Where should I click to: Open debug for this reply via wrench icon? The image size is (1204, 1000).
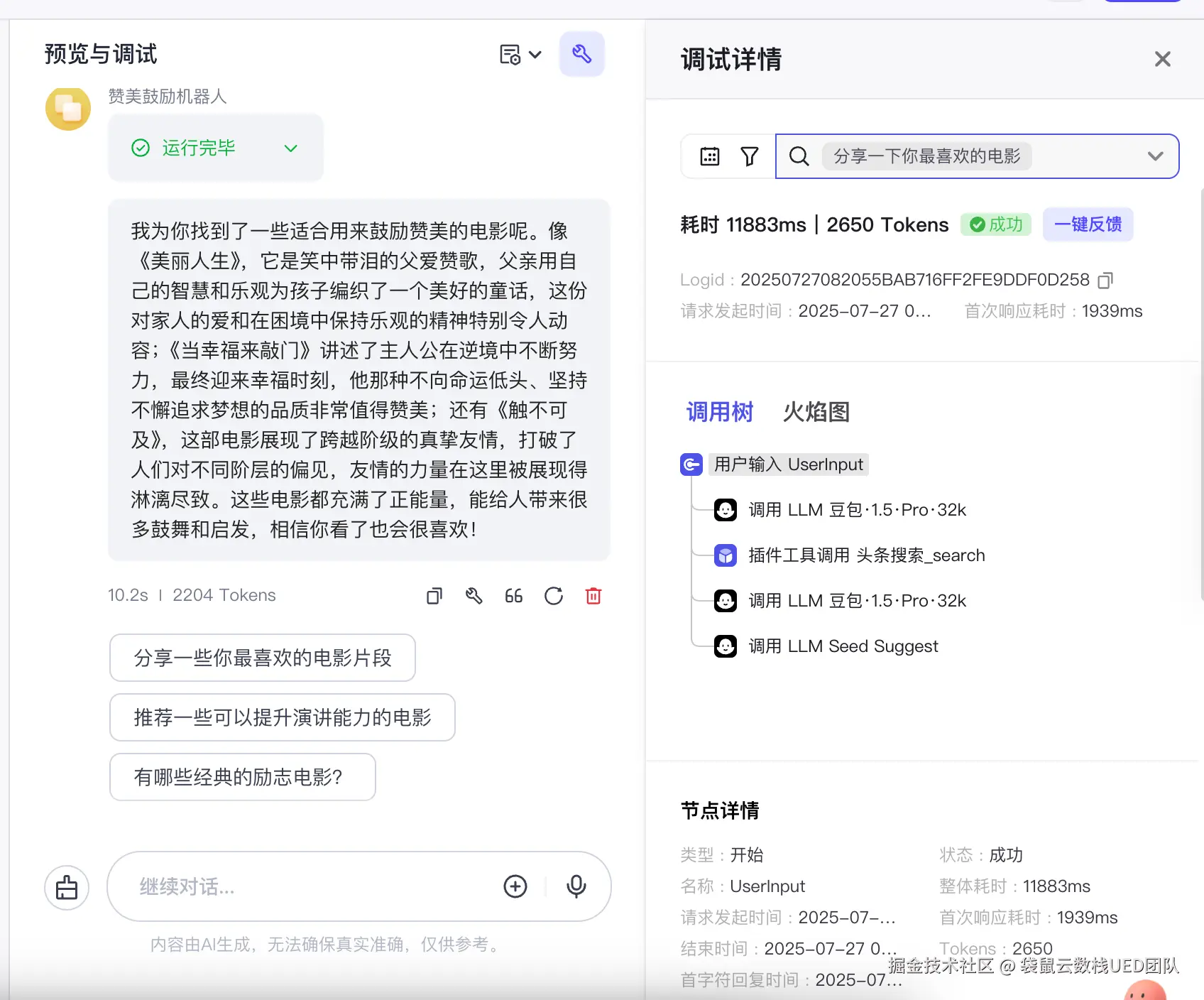click(x=474, y=596)
